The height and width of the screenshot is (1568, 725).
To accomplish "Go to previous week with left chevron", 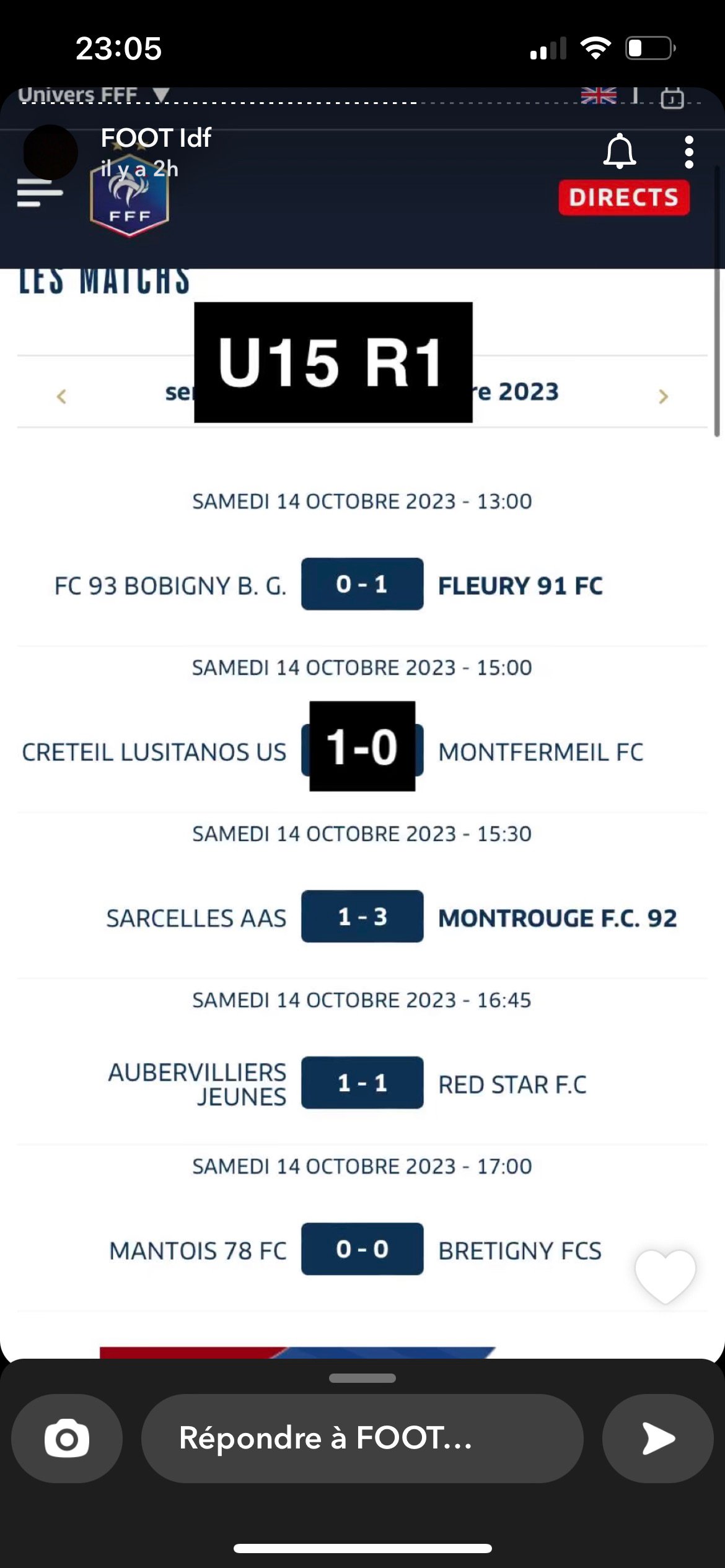I will [x=61, y=396].
